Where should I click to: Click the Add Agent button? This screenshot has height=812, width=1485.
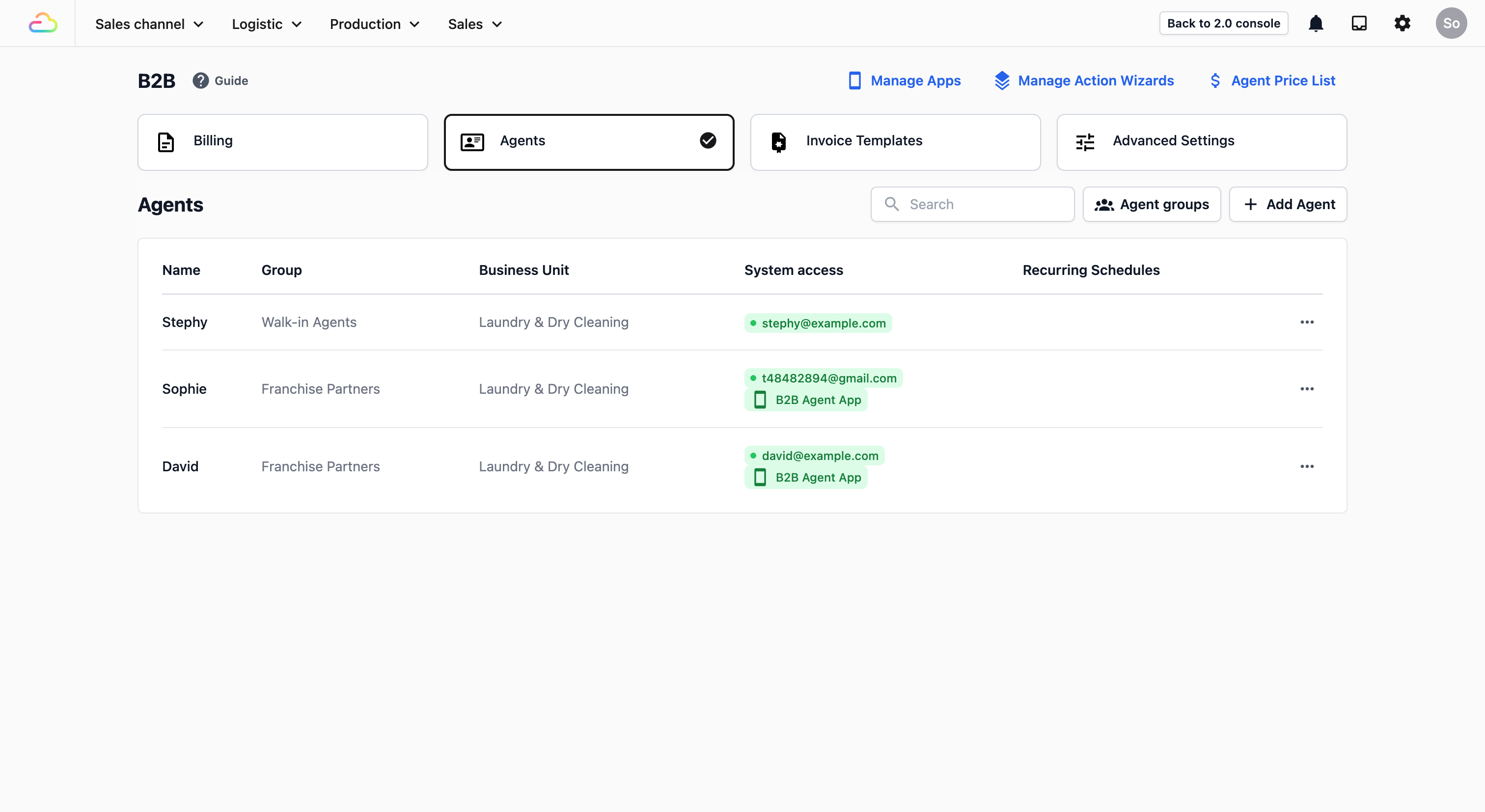[x=1288, y=204]
